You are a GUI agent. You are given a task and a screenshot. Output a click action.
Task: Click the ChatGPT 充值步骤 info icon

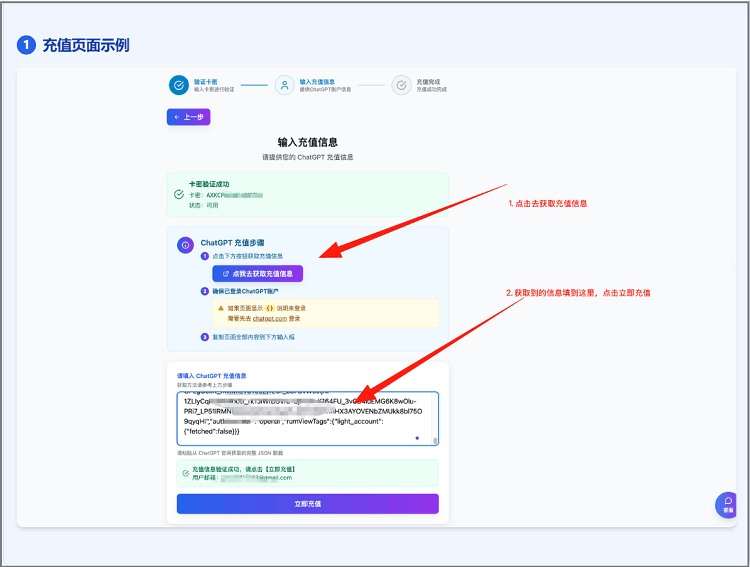pos(185,245)
